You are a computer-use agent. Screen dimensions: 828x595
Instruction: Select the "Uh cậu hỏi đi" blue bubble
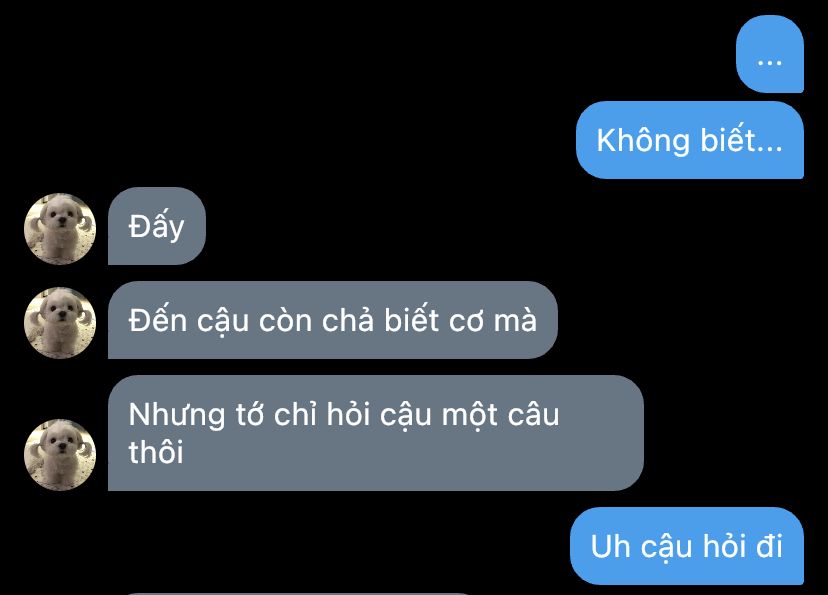(x=686, y=546)
